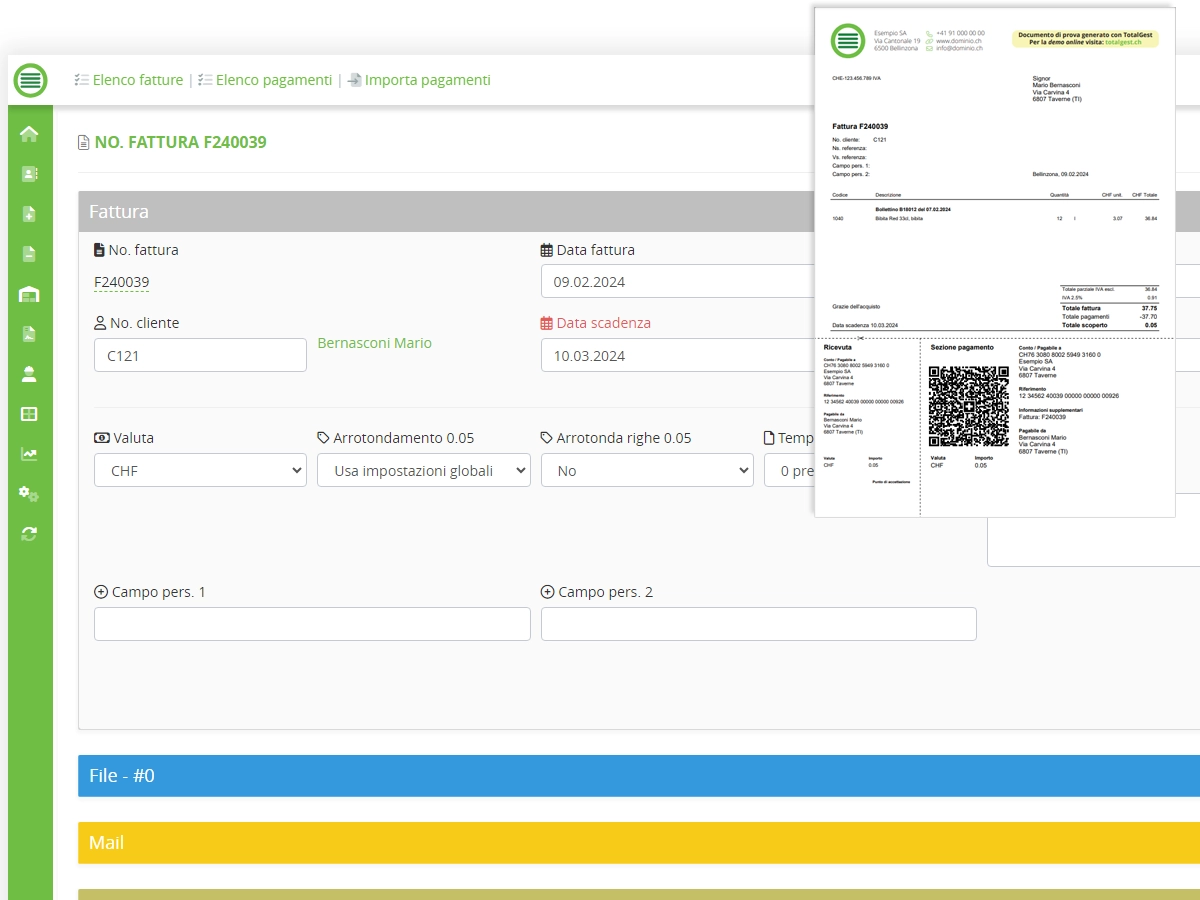1200x900 pixels.
Task: Open the Valuta CHF dropdown
Action: tap(200, 470)
